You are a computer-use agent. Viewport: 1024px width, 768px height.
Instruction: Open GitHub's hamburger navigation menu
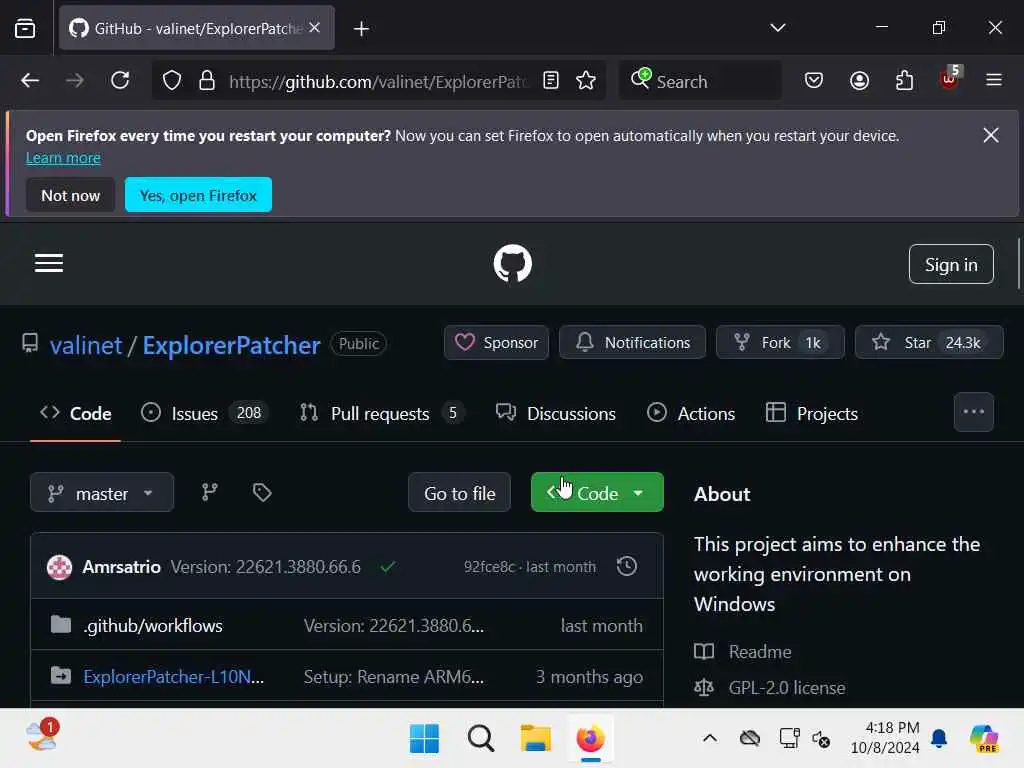tap(49, 263)
